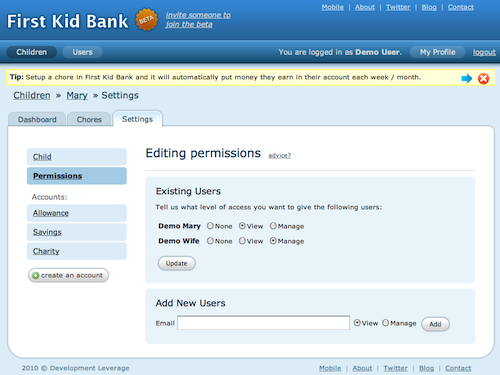Click invite someone to join the beta
500x375 pixels.
198,20
